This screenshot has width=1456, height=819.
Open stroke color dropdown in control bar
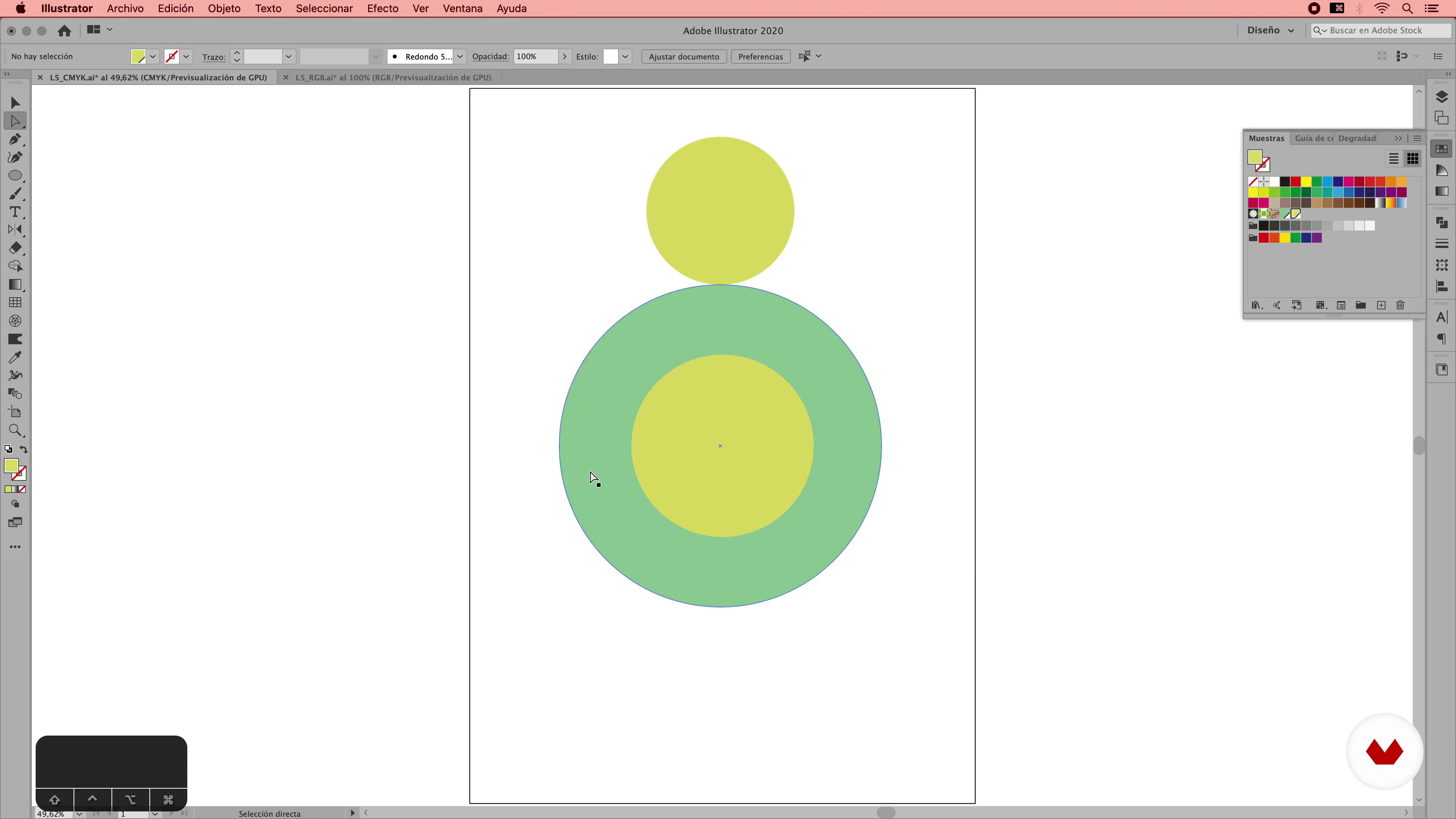point(186,56)
